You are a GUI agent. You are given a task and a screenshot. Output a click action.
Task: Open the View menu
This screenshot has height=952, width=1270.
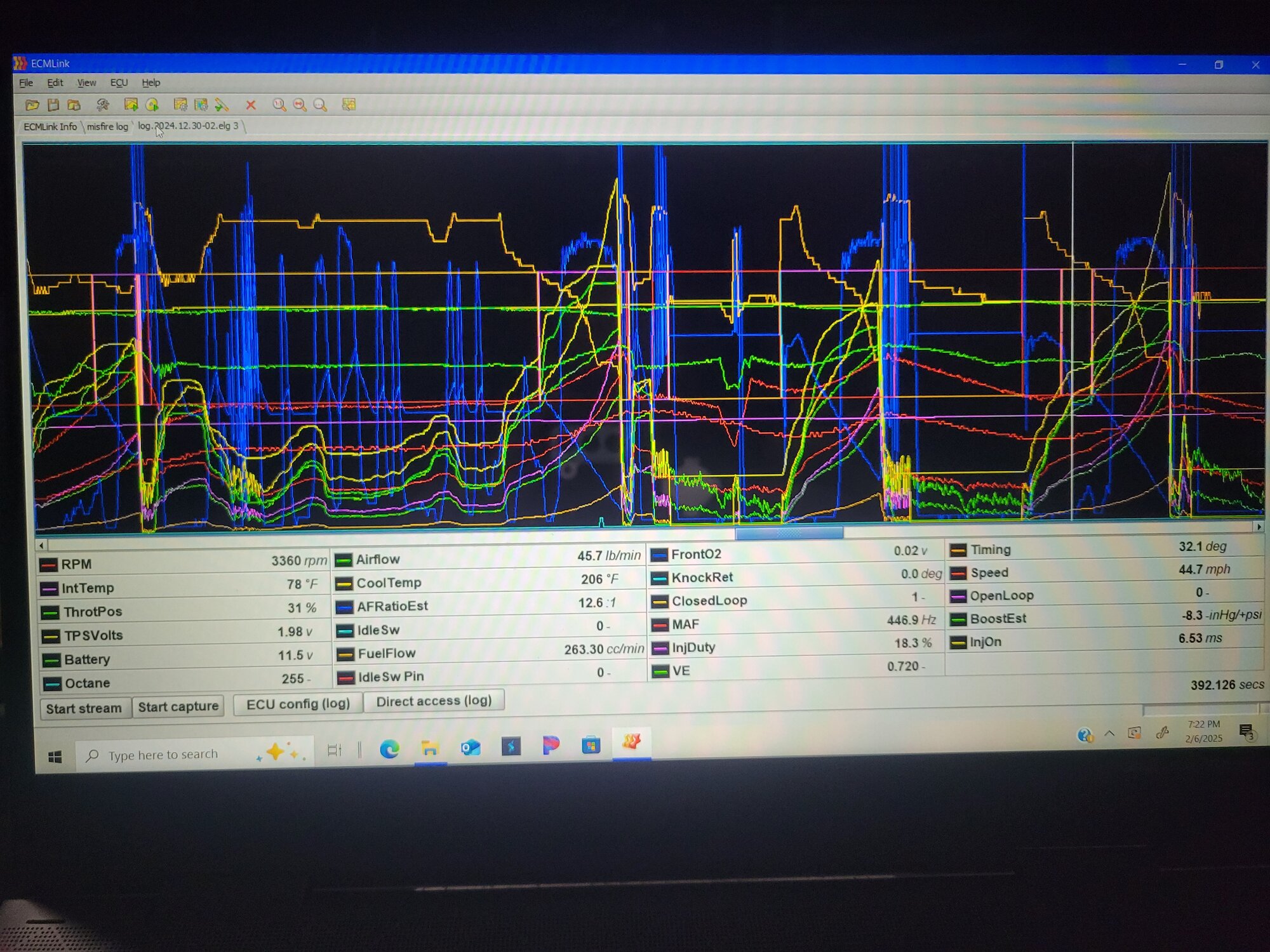(86, 83)
